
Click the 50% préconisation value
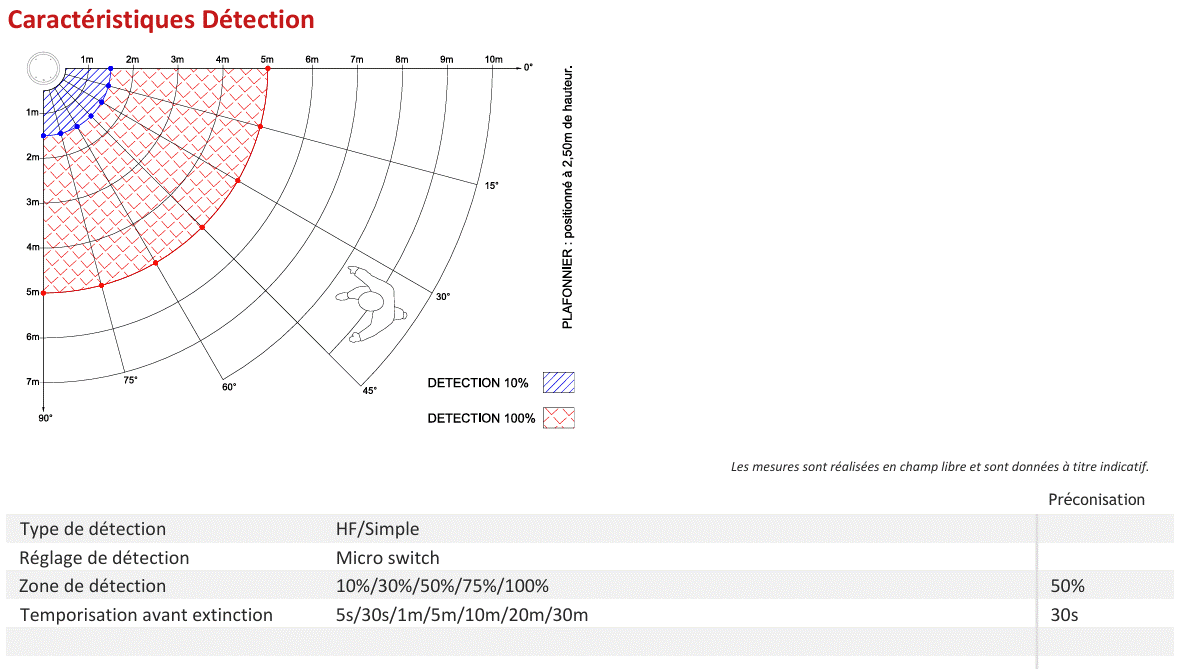click(x=1067, y=586)
